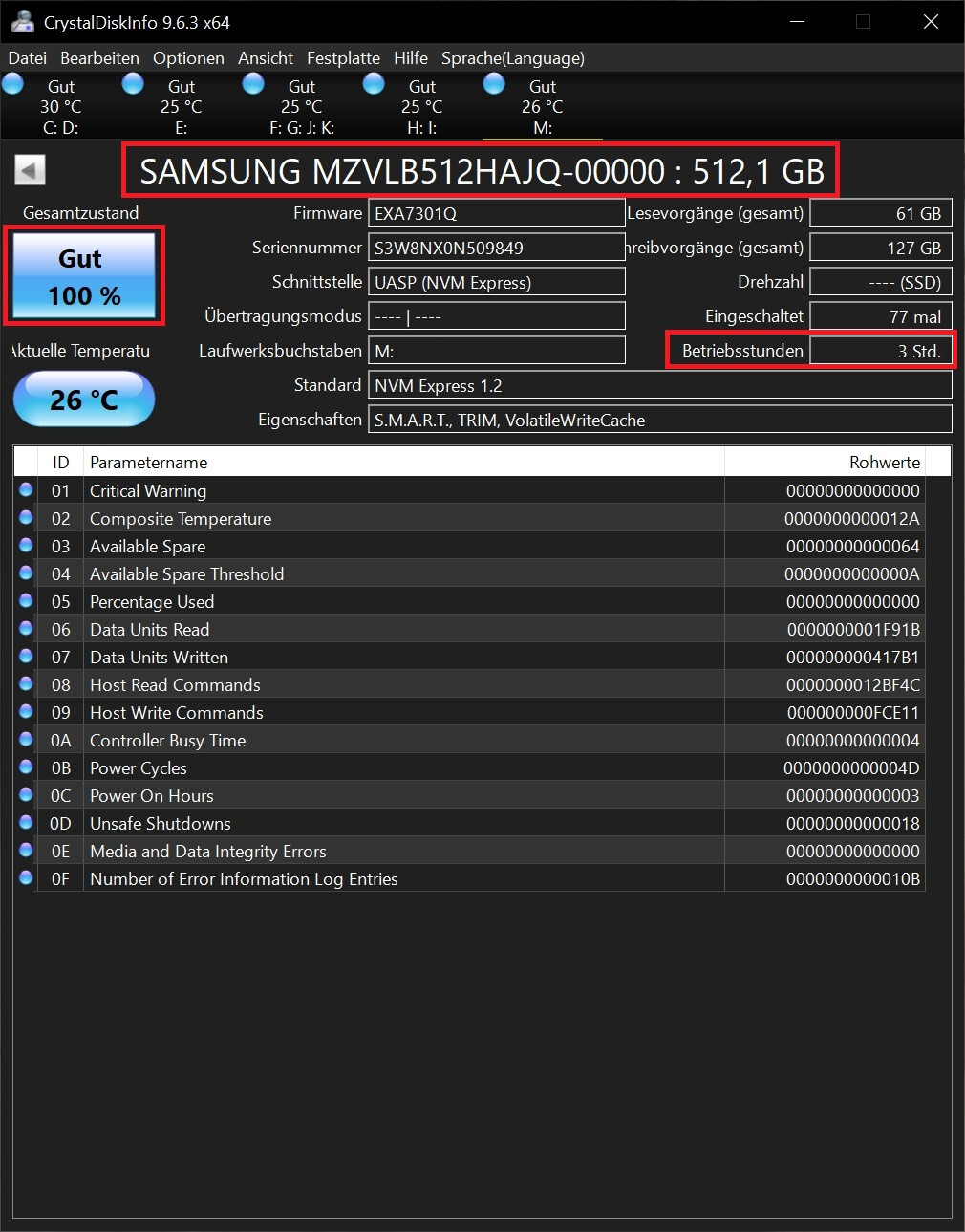Click the status dot for Critical Warning
Screen dimensions: 965x1232
[26, 489]
